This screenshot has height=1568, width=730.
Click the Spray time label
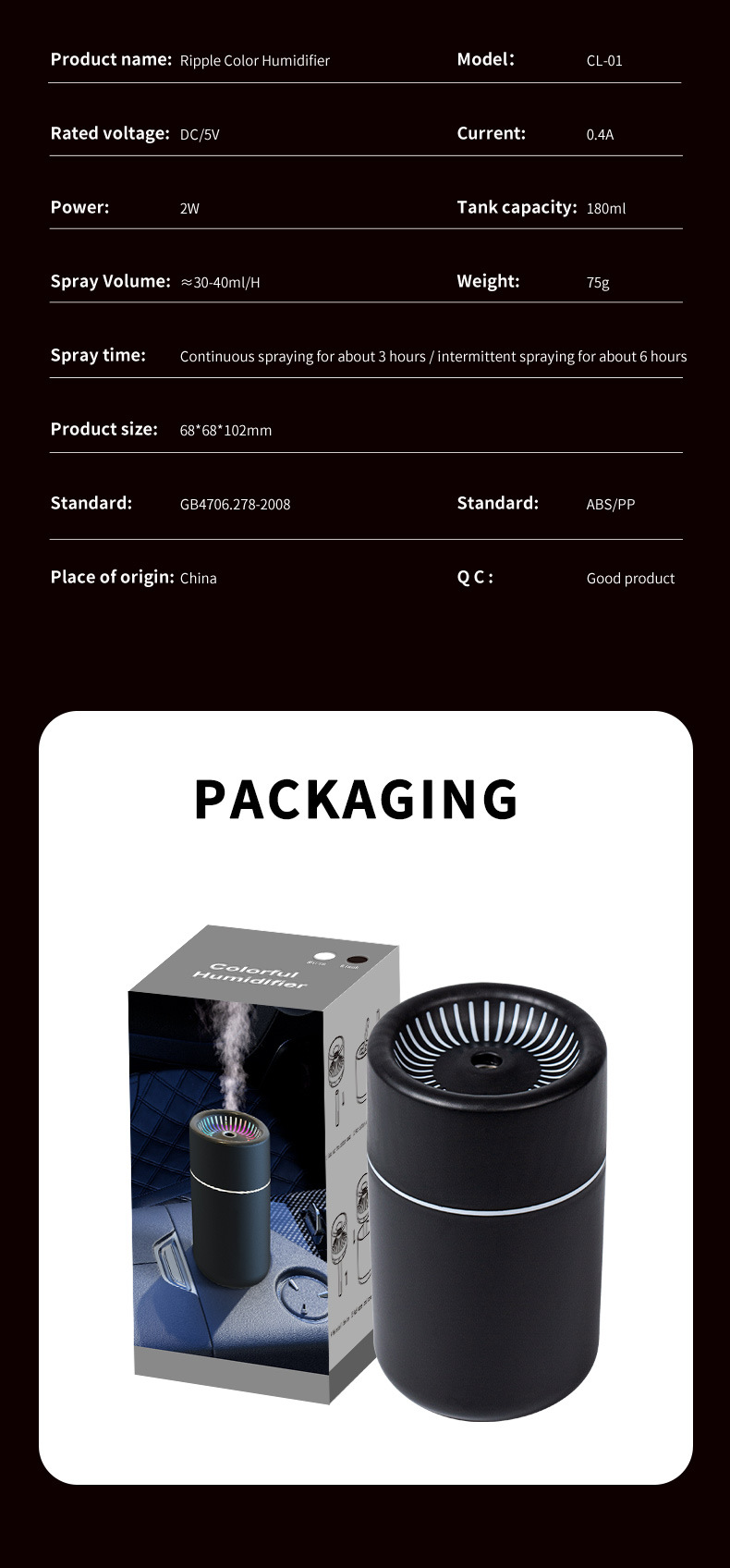coord(98,355)
